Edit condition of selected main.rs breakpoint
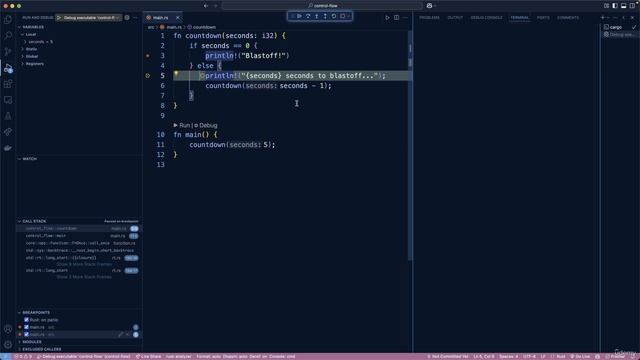Screen dimensions: 640x360 coord(120,334)
